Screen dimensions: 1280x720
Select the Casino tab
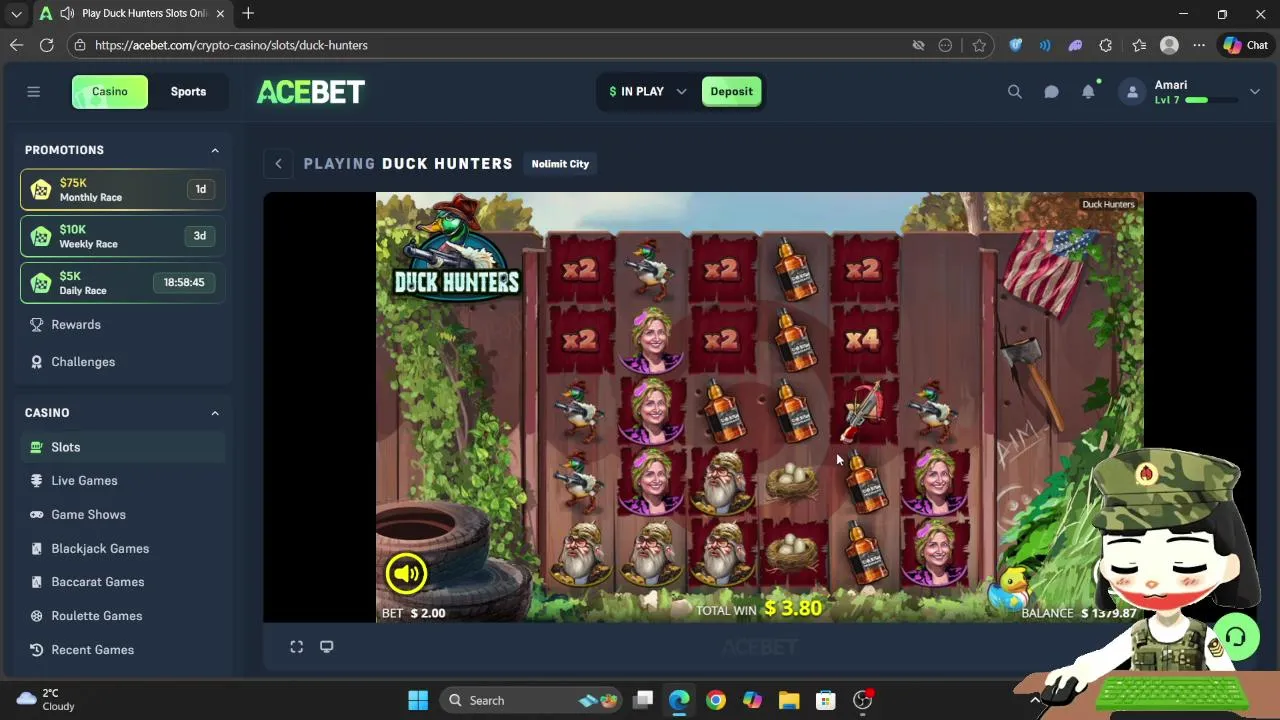pyautogui.click(x=110, y=92)
